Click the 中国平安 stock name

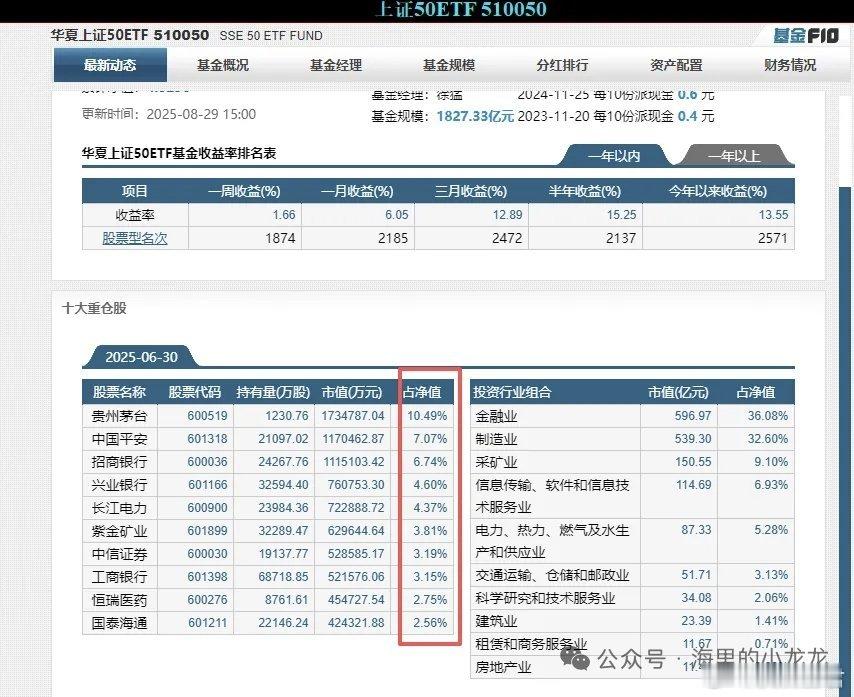pyautogui.click(x=119, y=439)
